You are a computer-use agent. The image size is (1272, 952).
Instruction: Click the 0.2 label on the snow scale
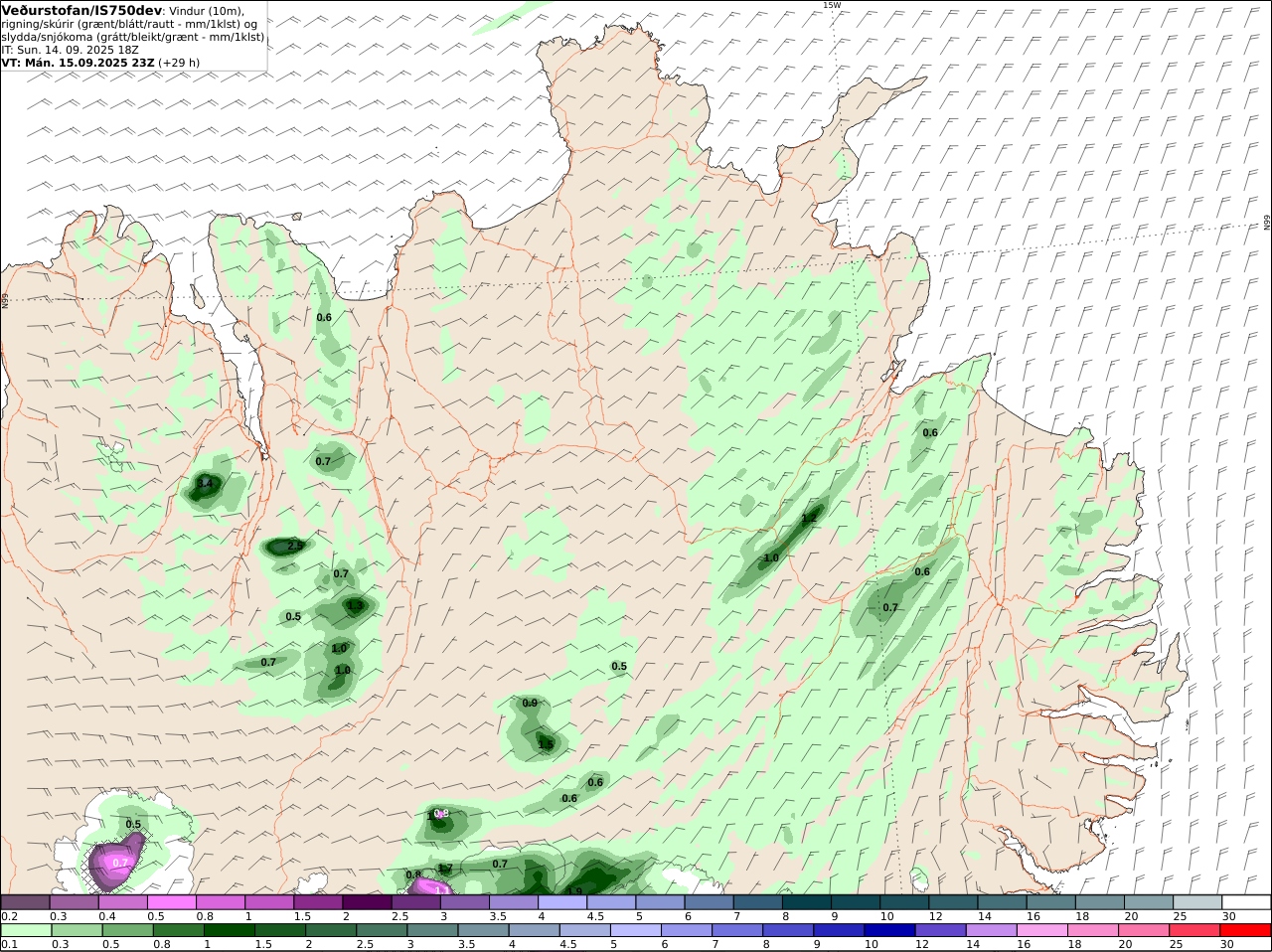point(9,916)
